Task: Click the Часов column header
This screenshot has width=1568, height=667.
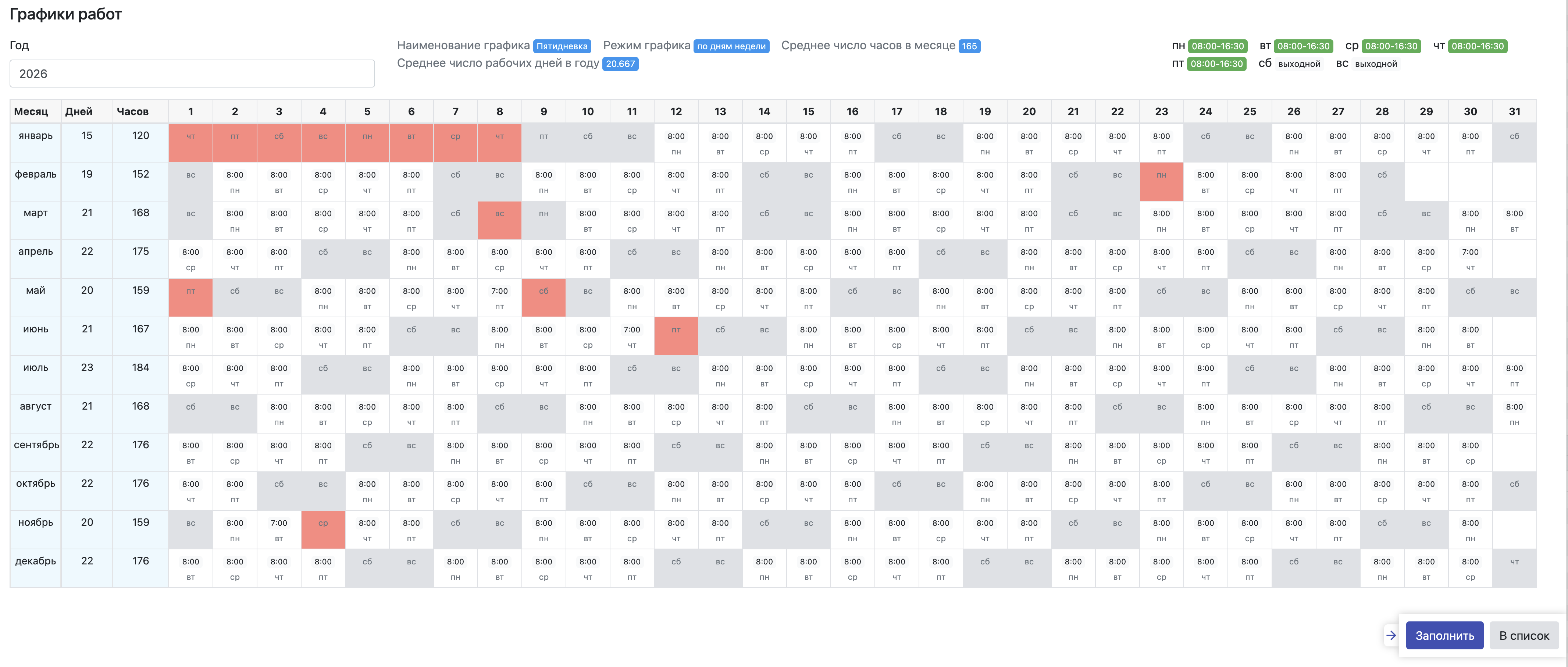Action: click(x=133, y=111)
